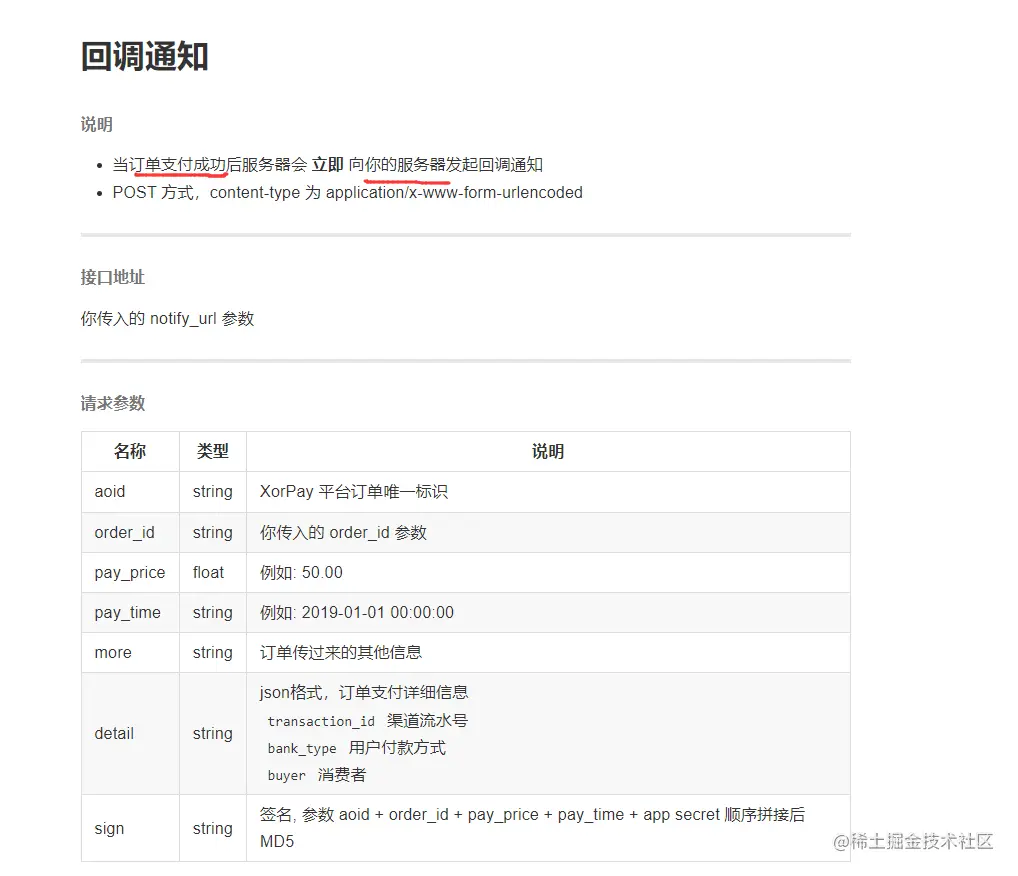Click the 接口地址 section heading
The width and height of the screenshot is (1018, 876).
coord(112,277)
